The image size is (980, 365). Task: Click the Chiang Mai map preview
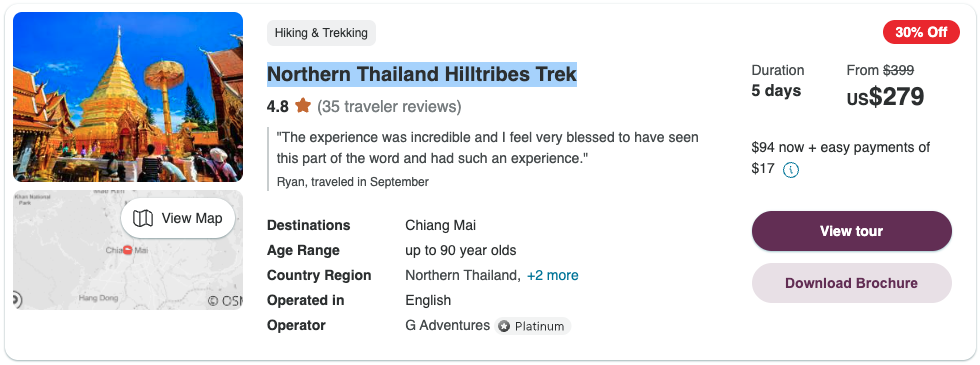tap(128, 250)
